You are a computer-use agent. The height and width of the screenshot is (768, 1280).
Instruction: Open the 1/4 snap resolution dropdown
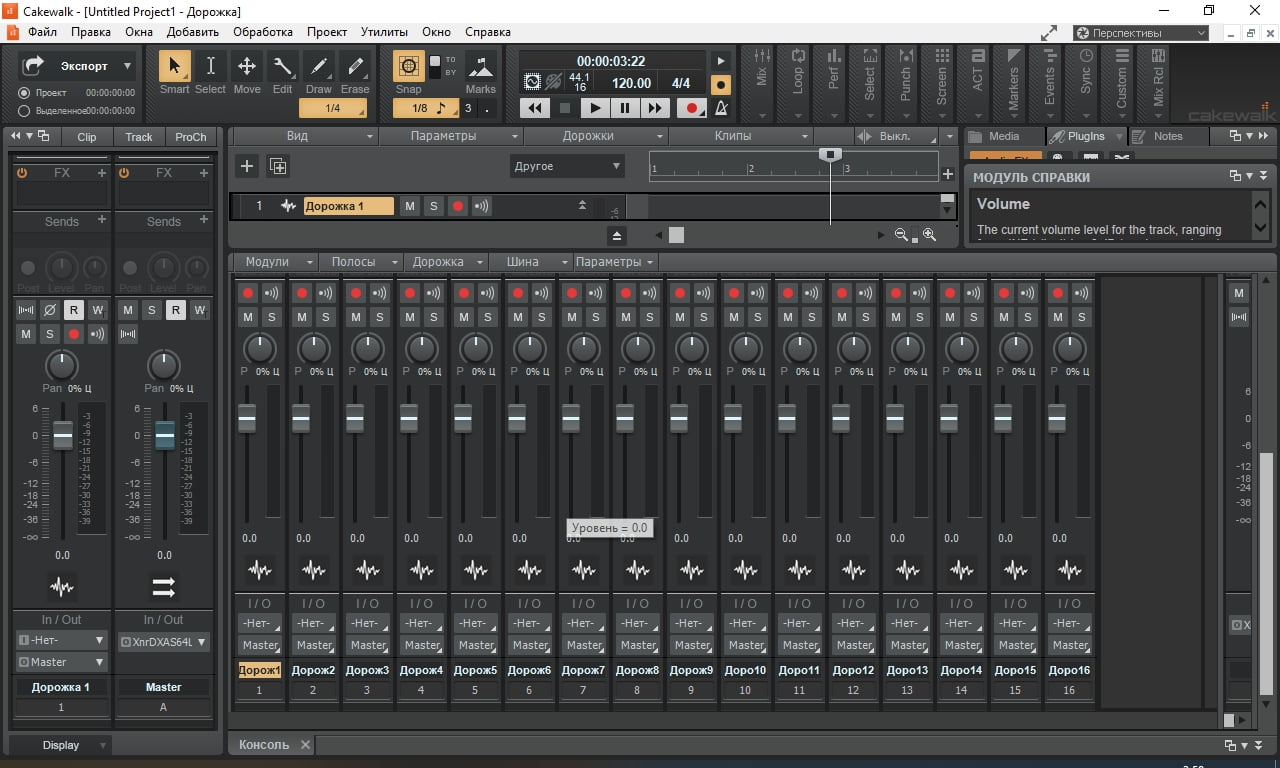point(333,108)
